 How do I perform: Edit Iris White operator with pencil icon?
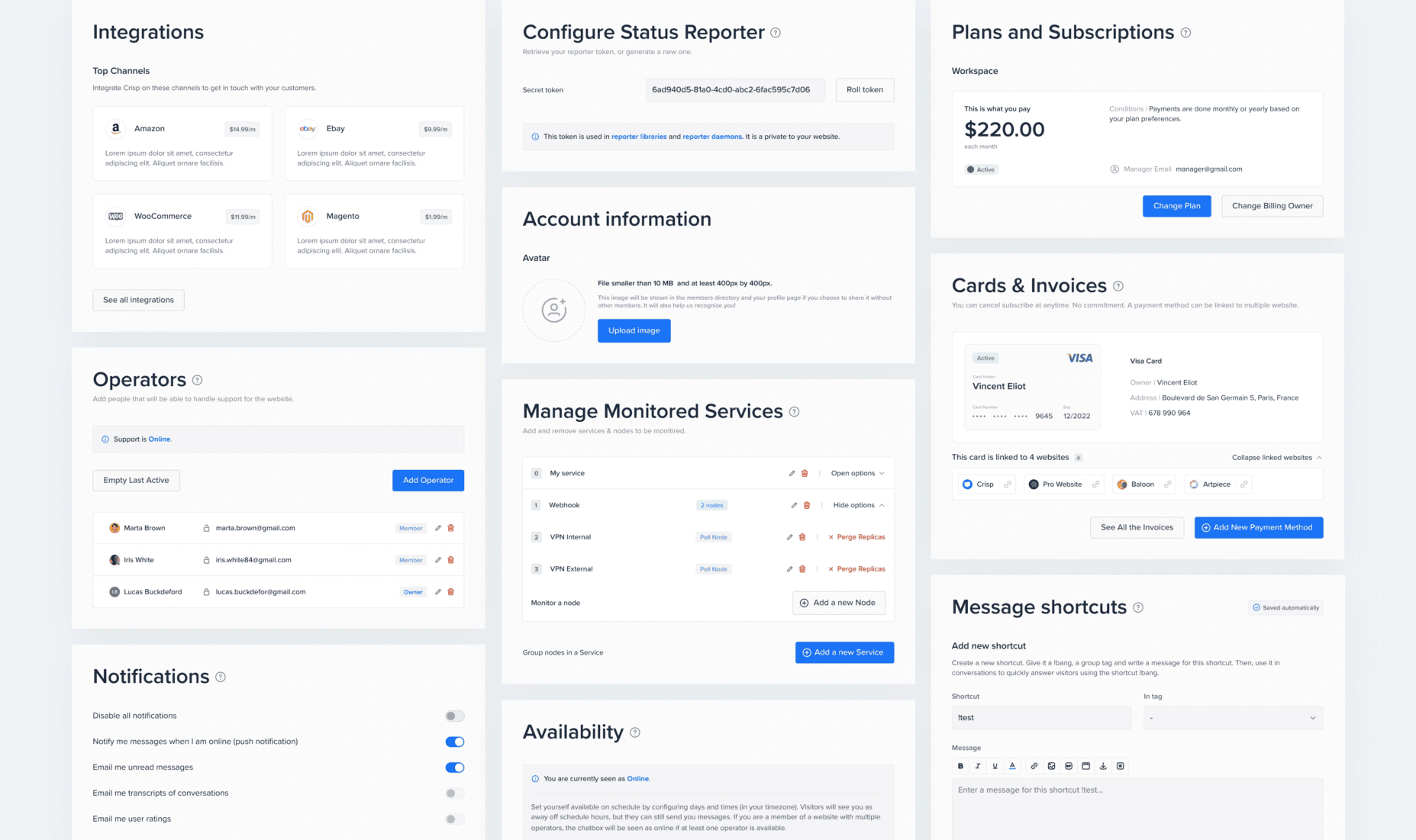(x=438, y=560)
